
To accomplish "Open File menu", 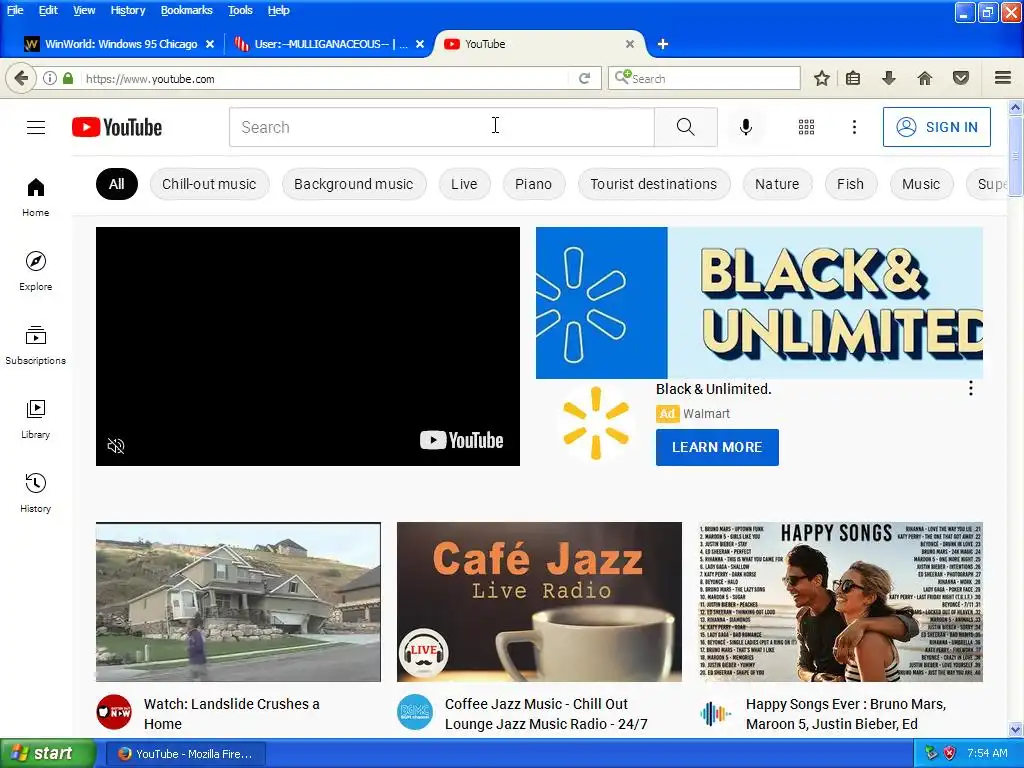I will (x=15, y=10).
